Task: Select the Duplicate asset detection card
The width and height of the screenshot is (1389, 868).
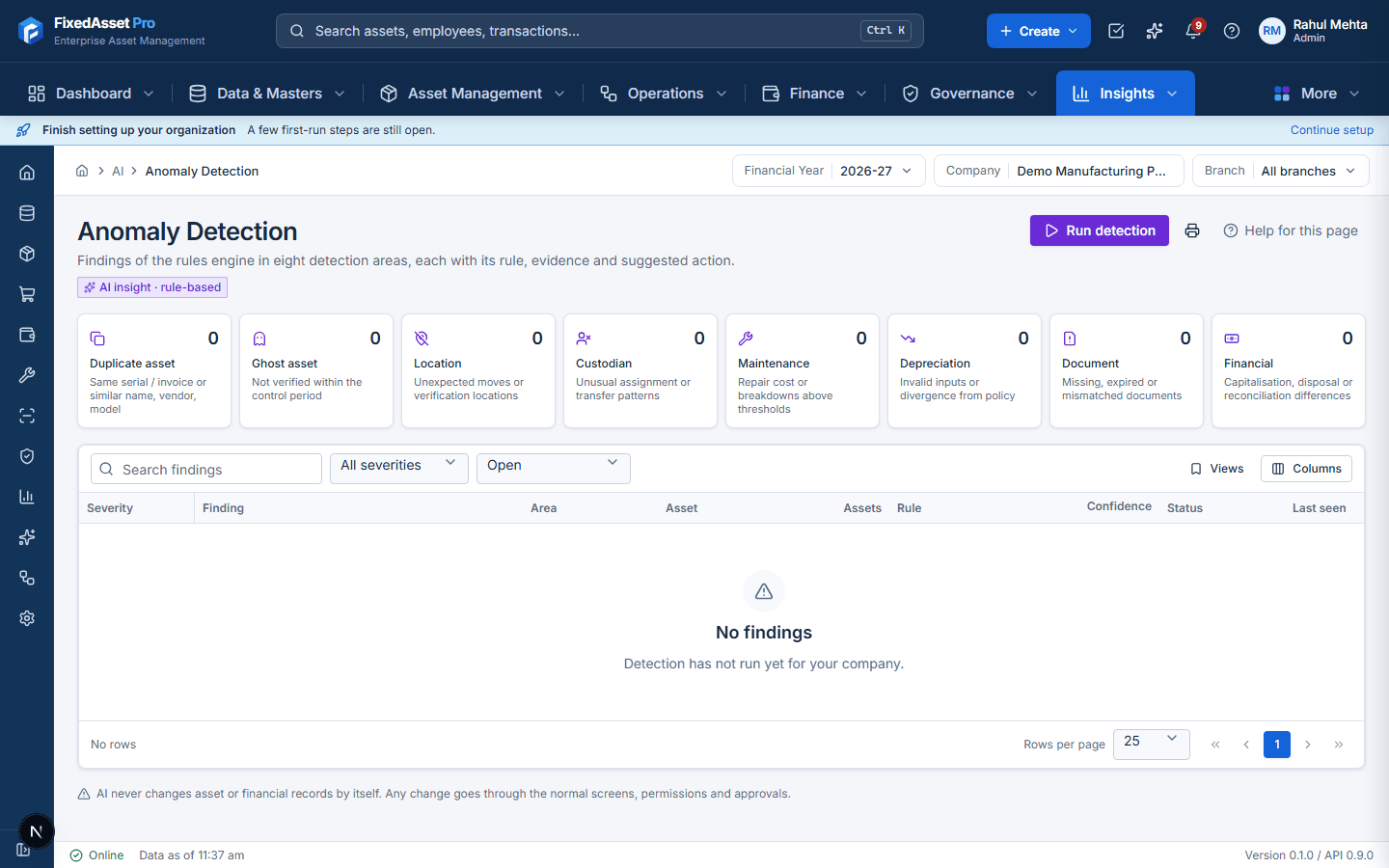Action: tap(154, 370)
